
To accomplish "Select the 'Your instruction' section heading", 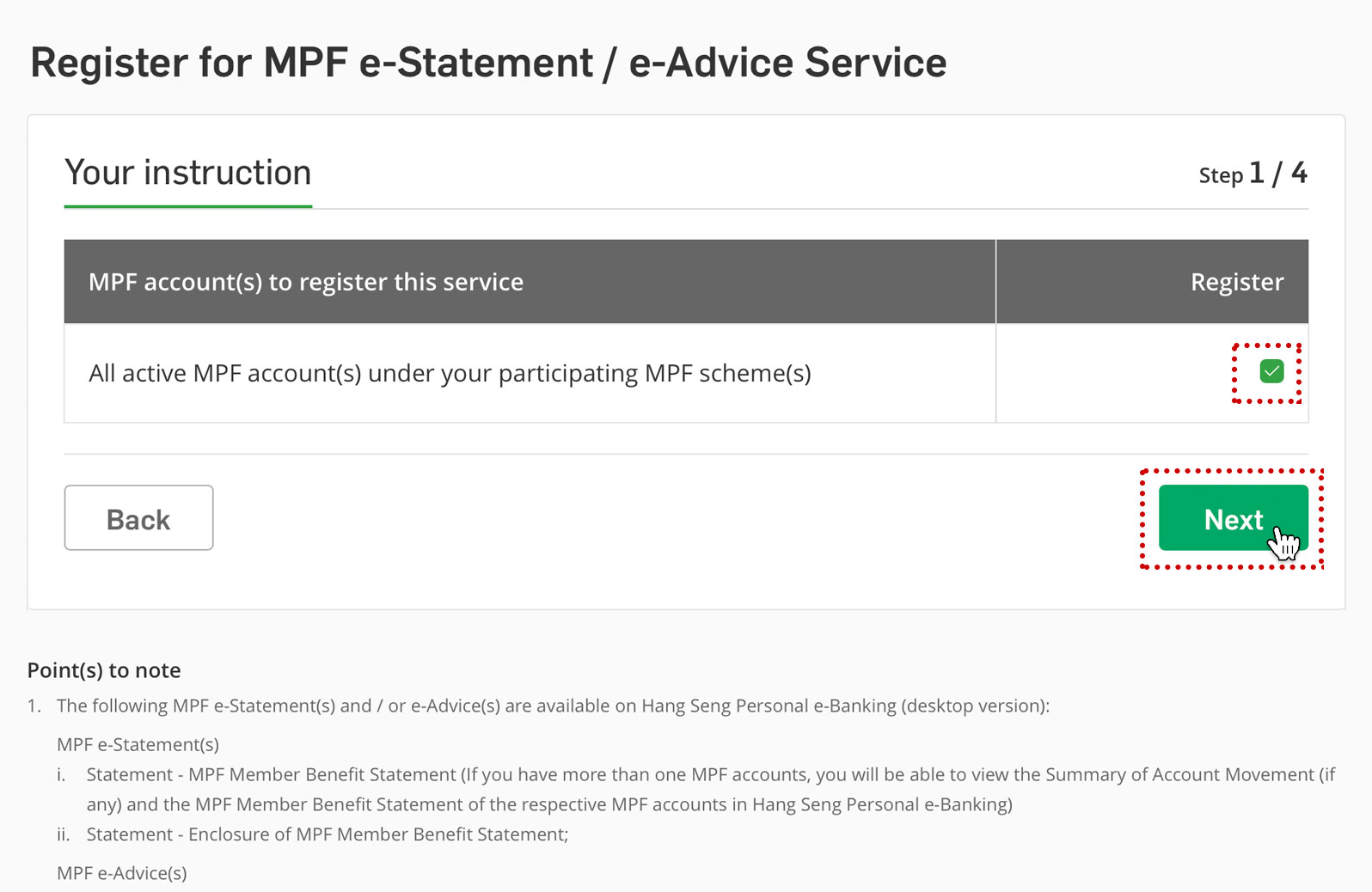I will tap(187, 173).
